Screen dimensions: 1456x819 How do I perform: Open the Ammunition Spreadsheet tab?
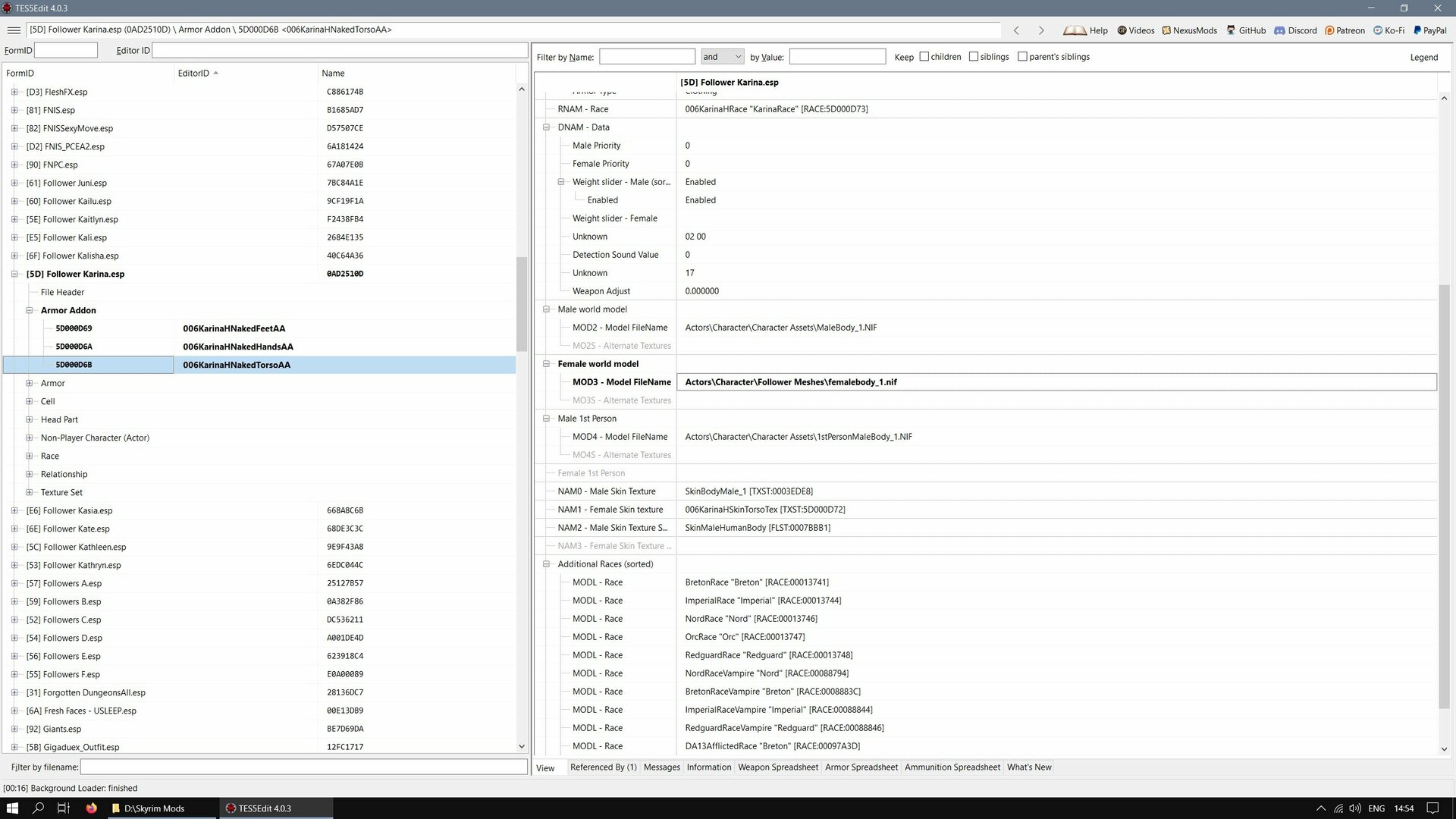click(x=952, y=767)
